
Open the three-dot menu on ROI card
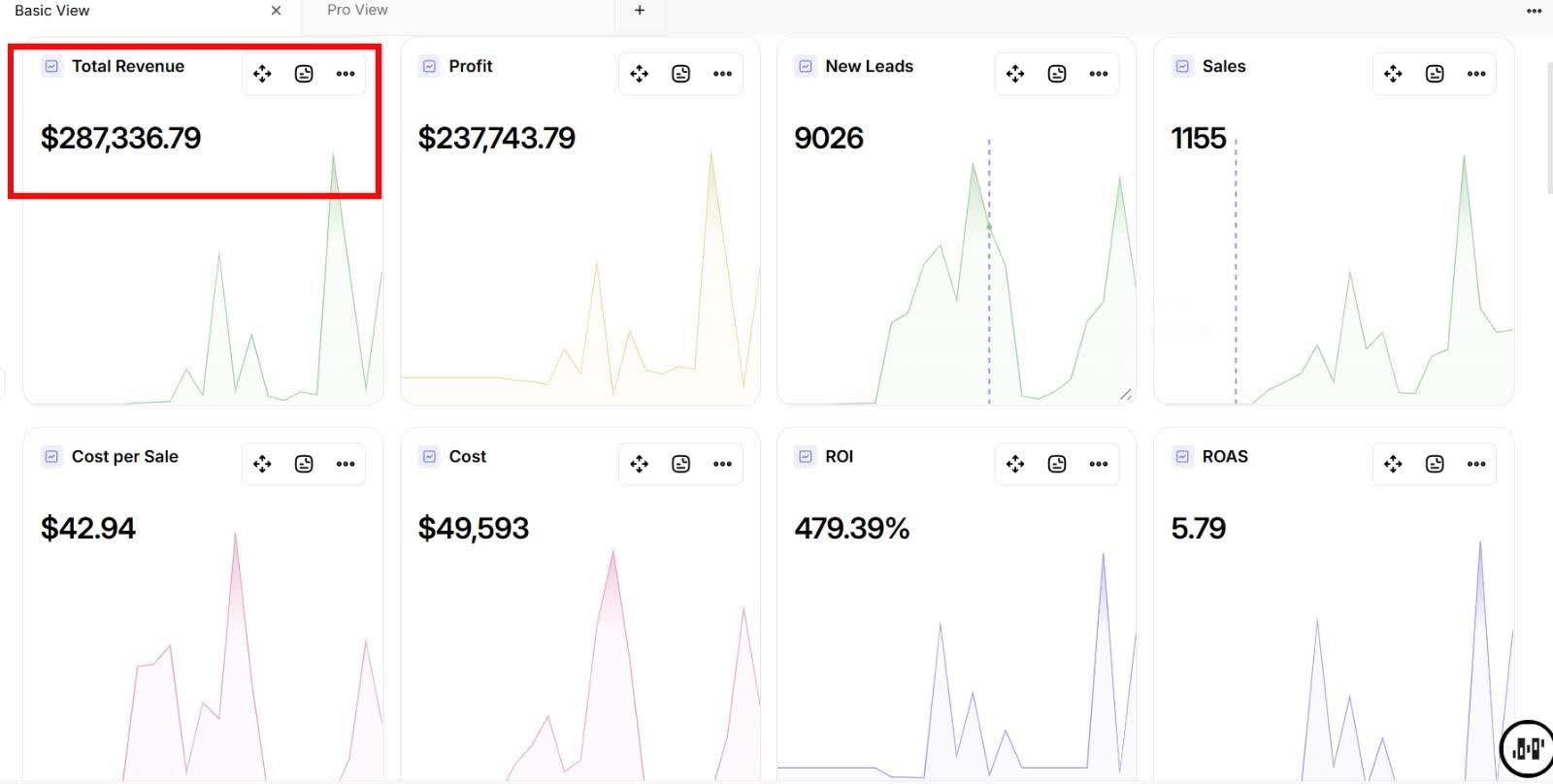(x=1099, y=464)
